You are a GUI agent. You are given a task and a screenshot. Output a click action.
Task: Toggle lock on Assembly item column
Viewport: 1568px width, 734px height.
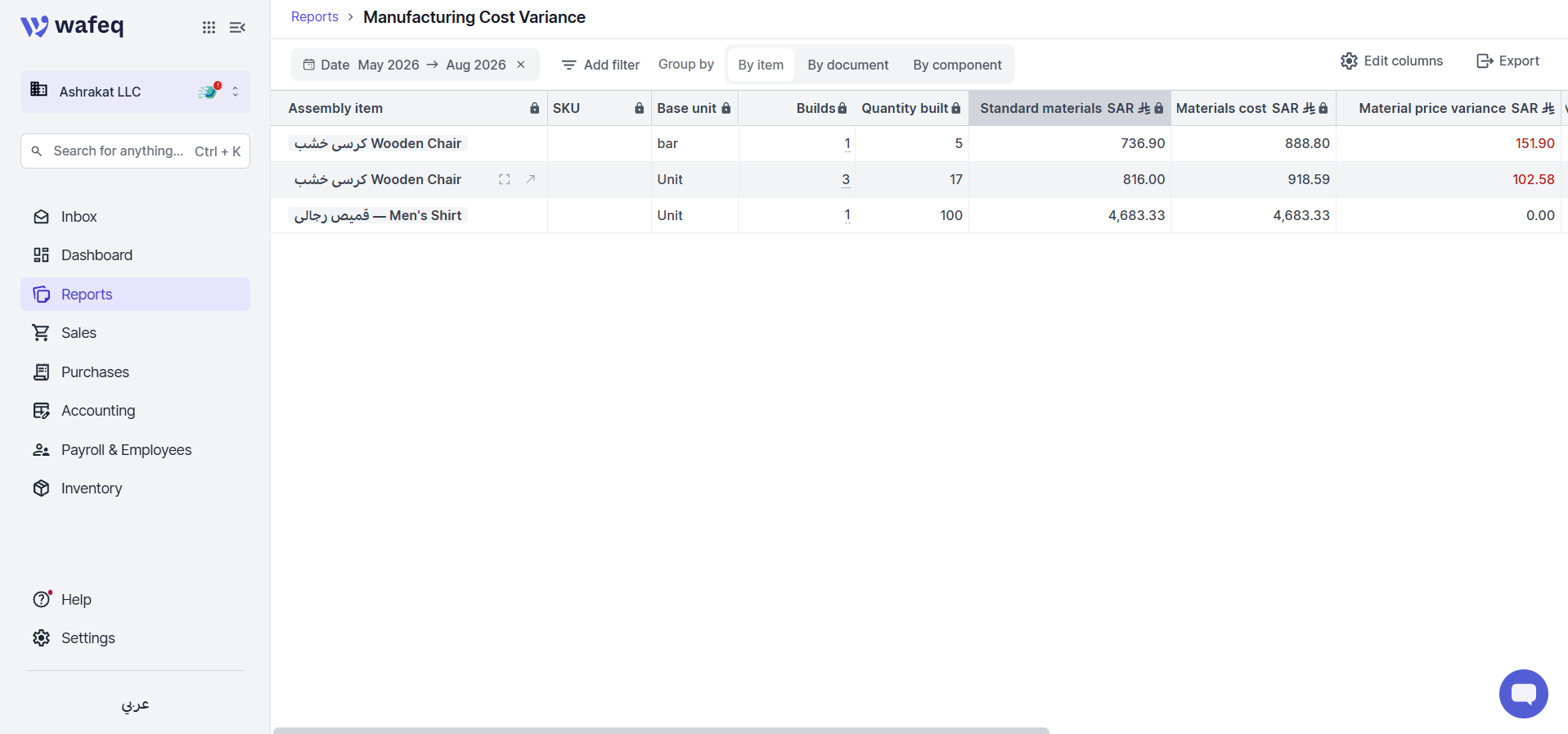click(x=535, y=109)
